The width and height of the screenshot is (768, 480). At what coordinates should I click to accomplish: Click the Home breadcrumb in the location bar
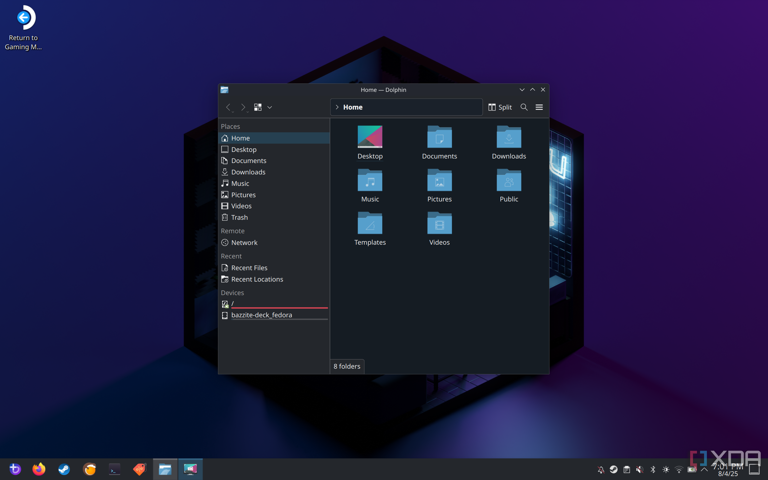[x=353, y=107]
